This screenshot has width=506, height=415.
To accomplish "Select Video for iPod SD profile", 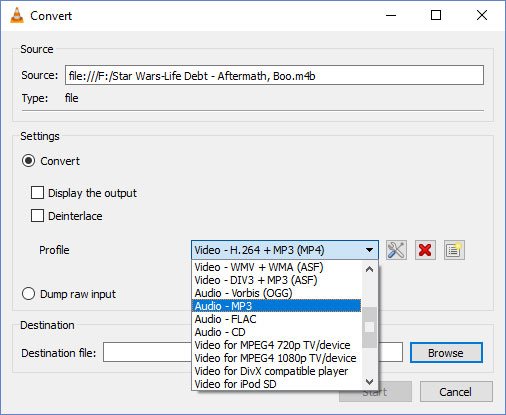I will coord(276,384).
